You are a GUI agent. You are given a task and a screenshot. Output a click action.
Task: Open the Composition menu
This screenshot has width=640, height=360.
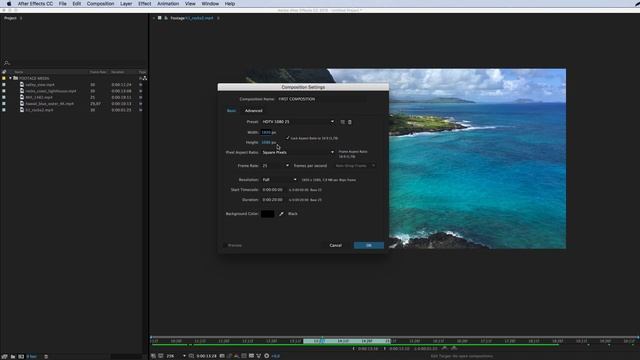pos(100,4)
